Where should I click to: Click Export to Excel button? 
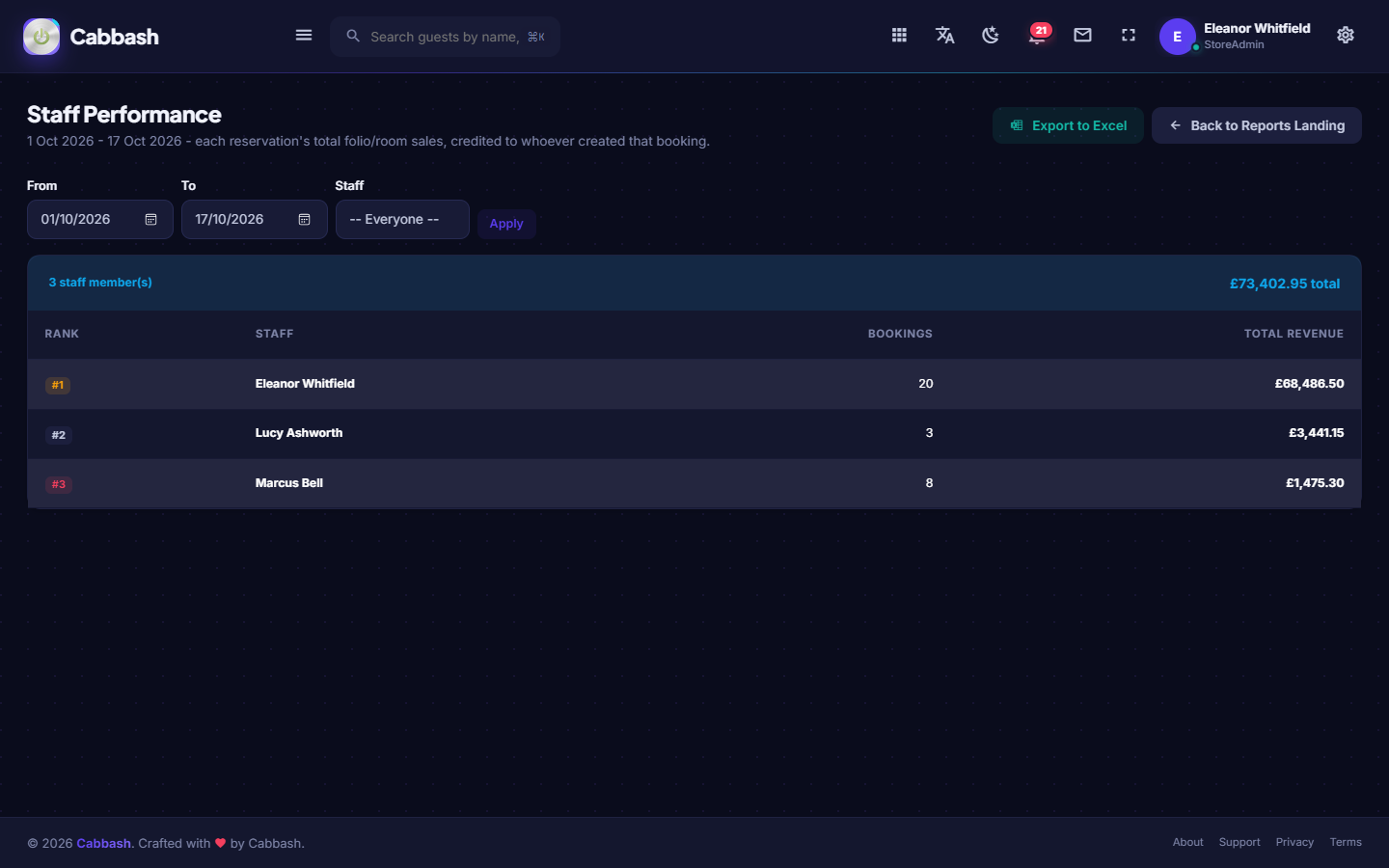(1068, 125)
